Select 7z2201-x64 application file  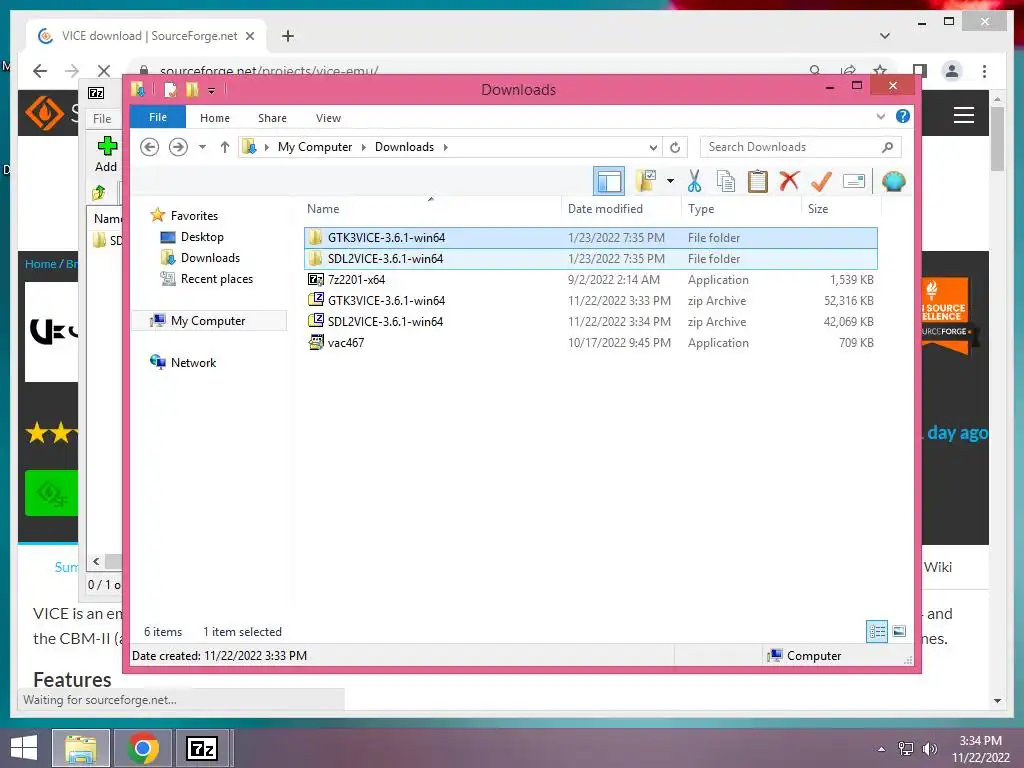click(591, 280)
